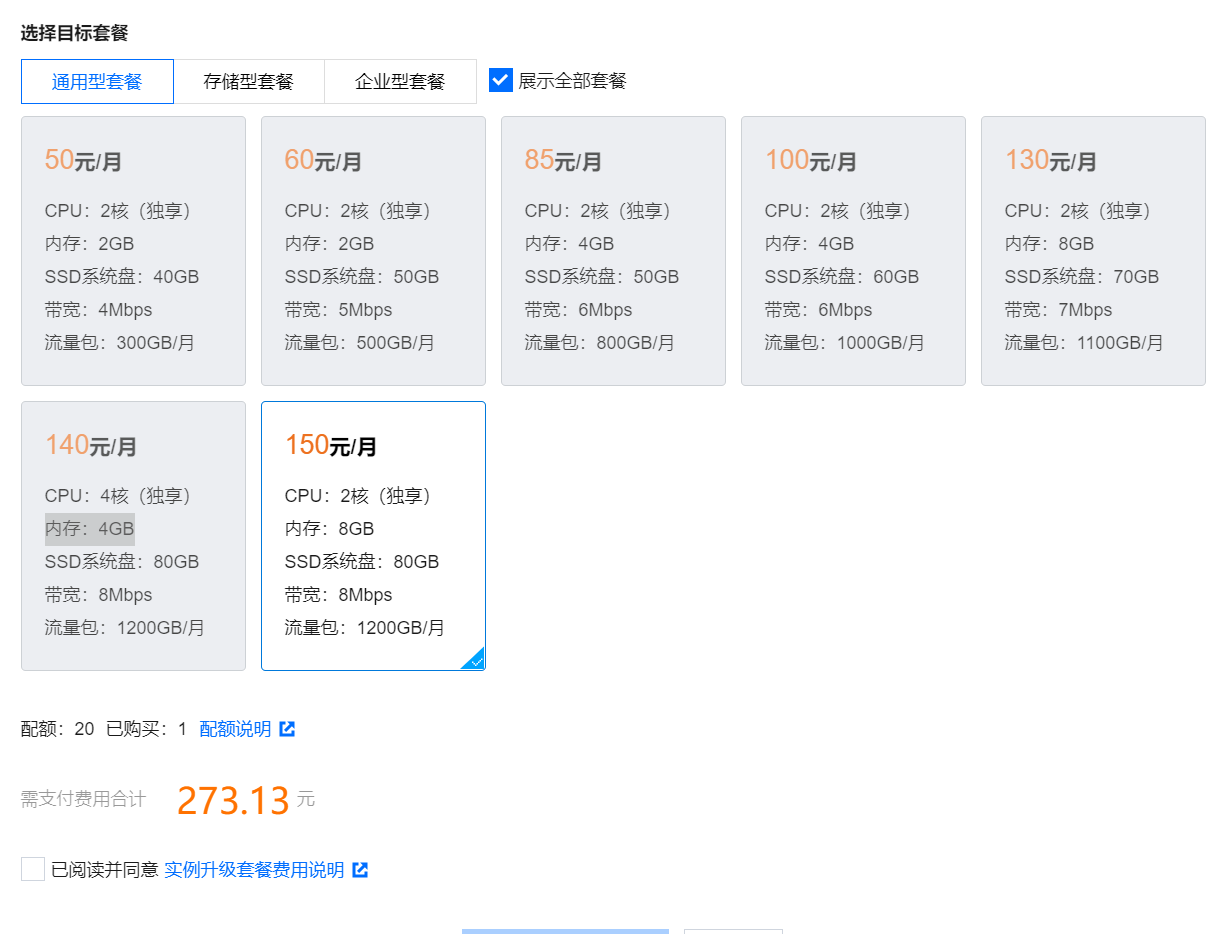Check the 已阅读并同意 agreement checkbox

[33, 869]
